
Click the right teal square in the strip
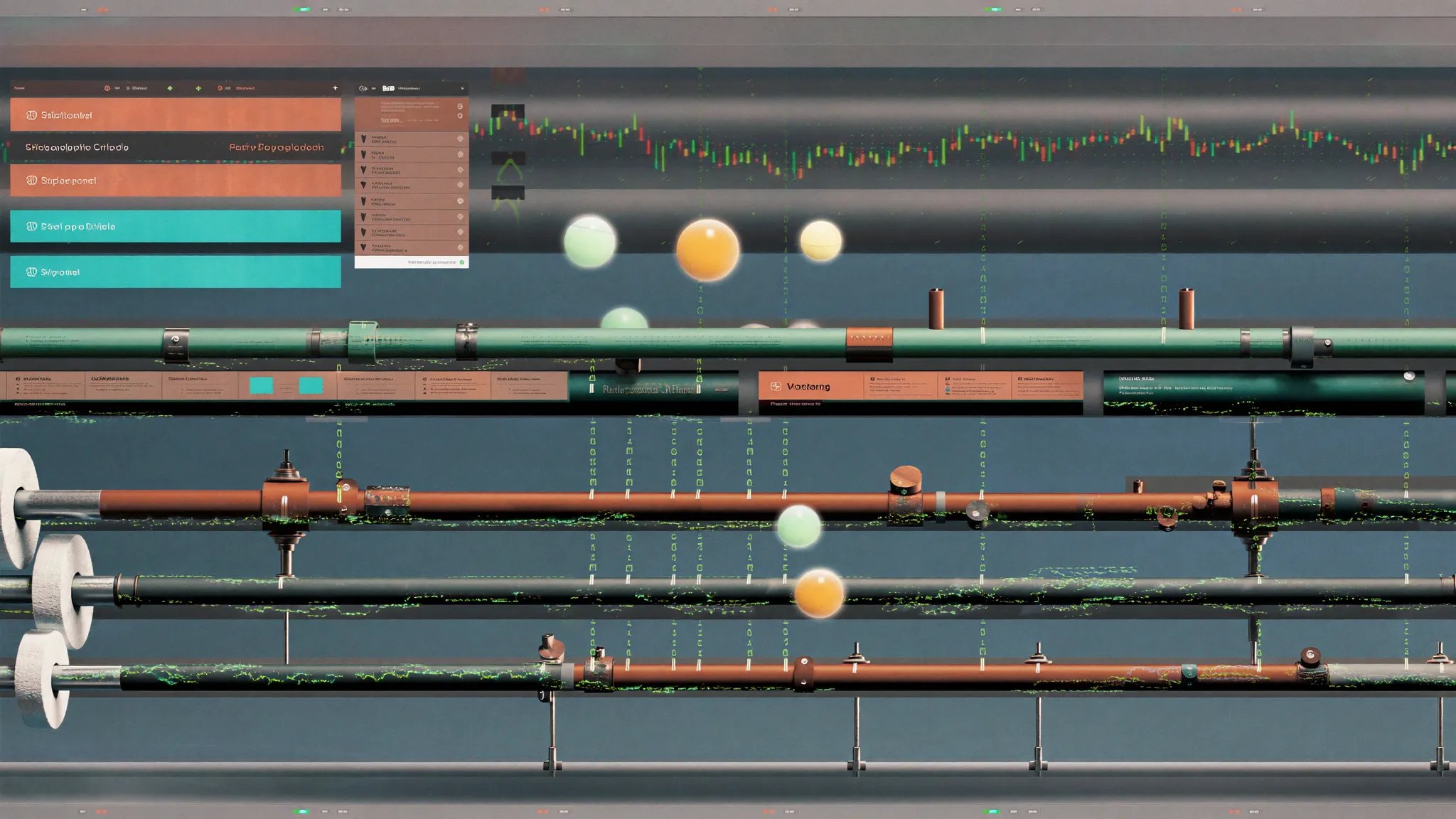click(311, 385)
